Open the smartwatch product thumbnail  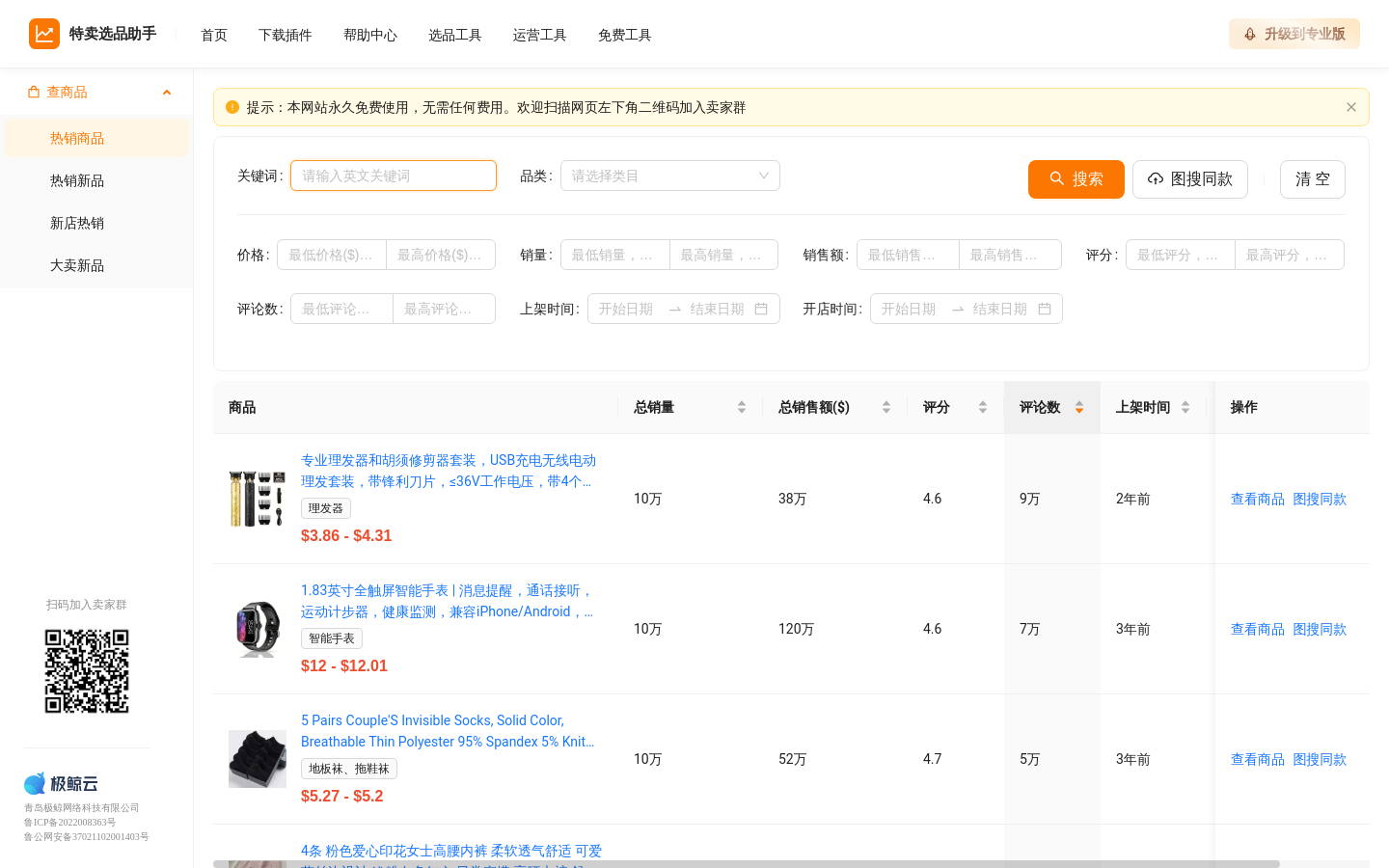click(258, 629)
